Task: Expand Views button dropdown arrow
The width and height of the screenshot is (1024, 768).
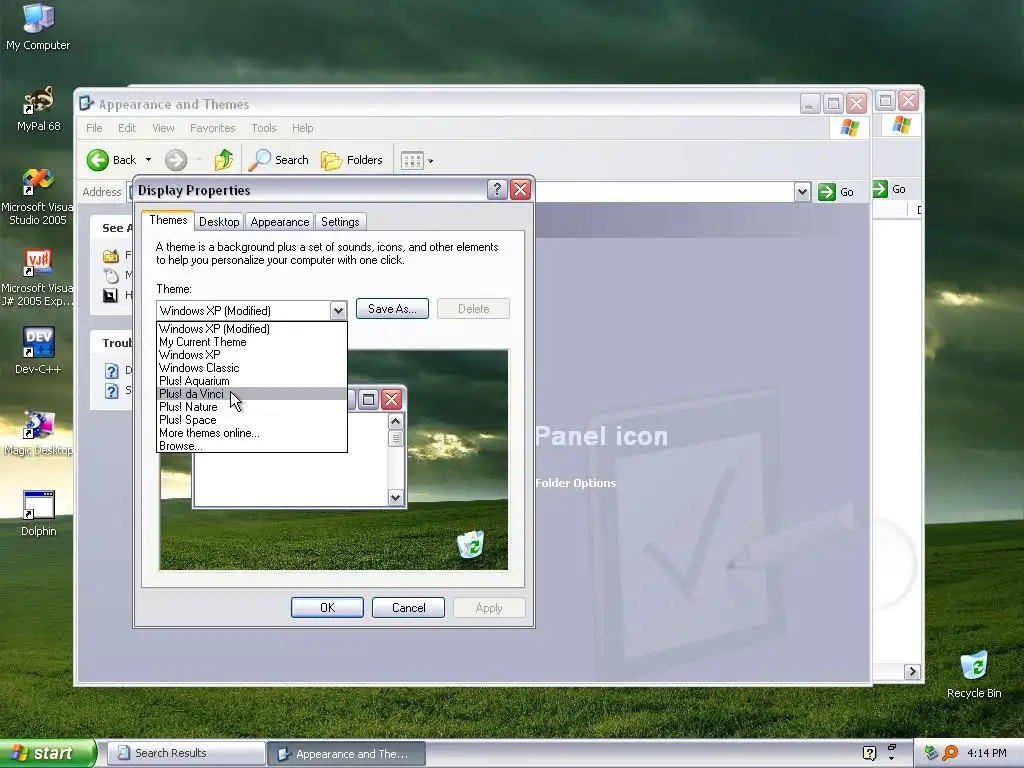Action: 430,161
